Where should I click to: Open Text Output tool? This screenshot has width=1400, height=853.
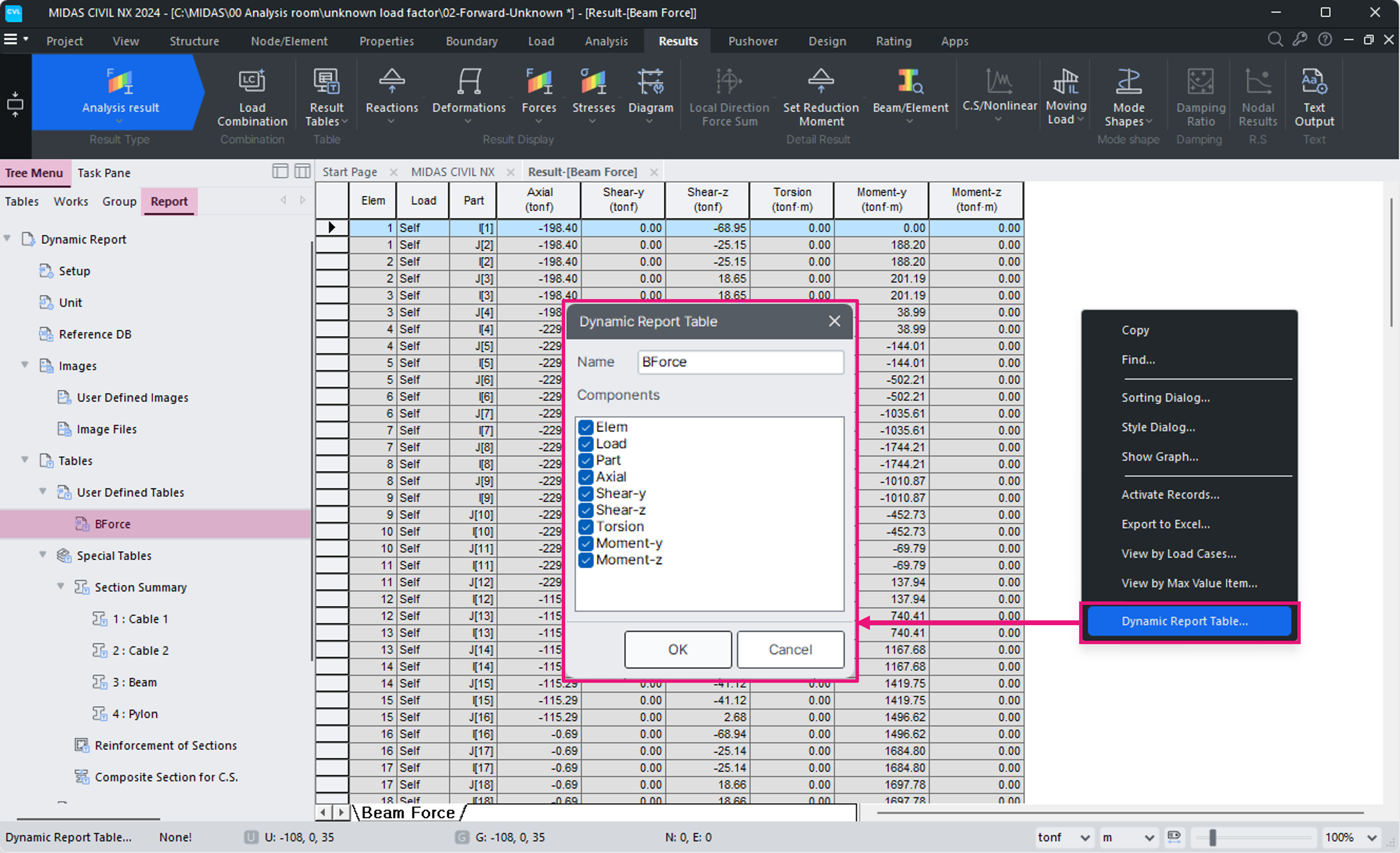(1313, 97)
